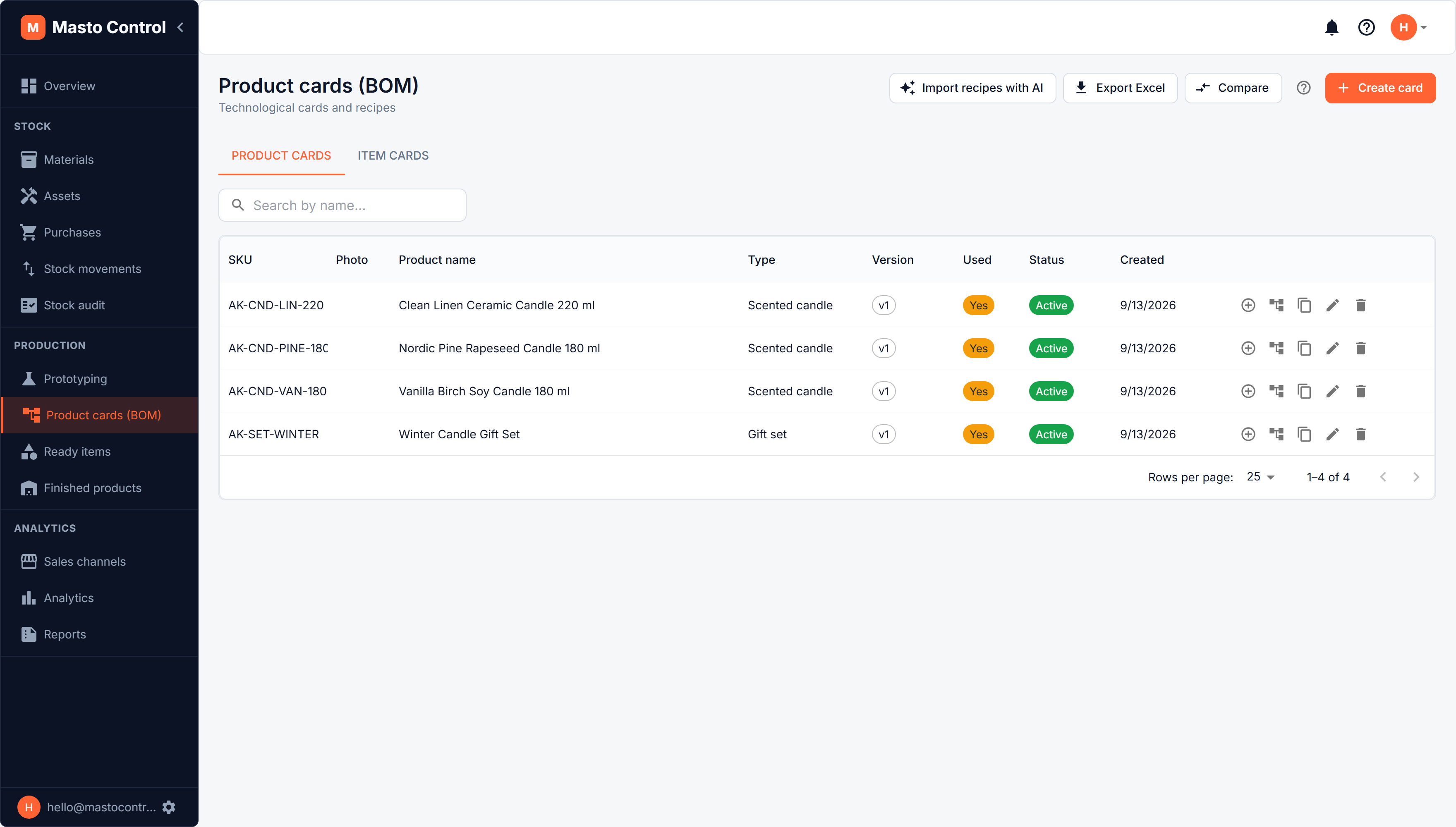The height and width of the screenshot is (827, 1456).
Task: Click Export Excel button
Action: (1120, 88)
